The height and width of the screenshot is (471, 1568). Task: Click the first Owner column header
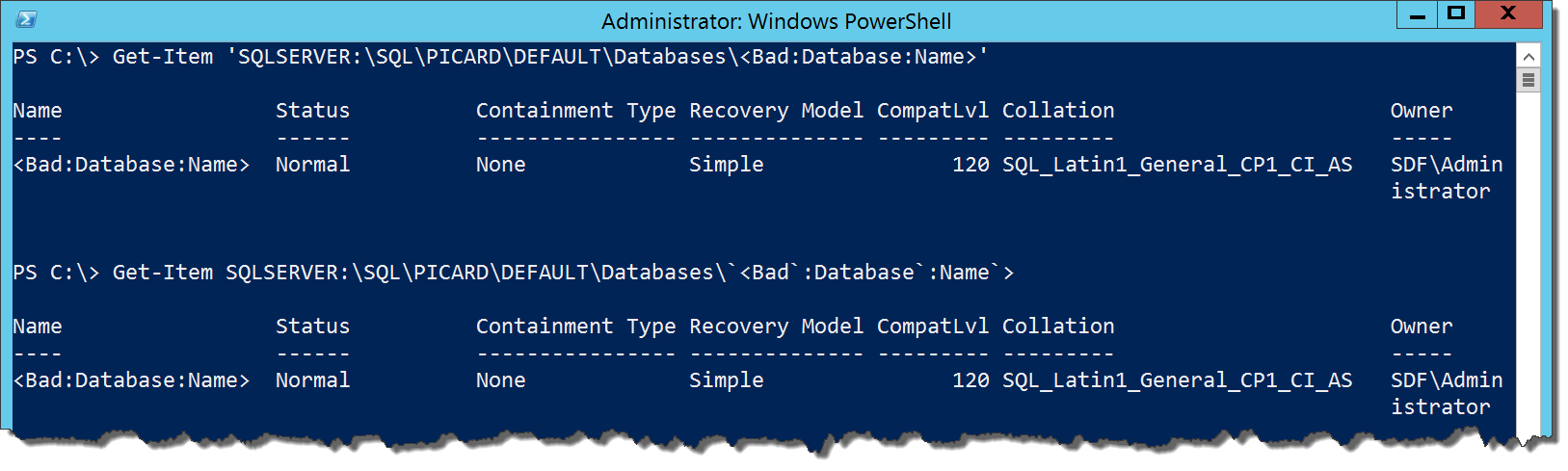(1421, 111)
